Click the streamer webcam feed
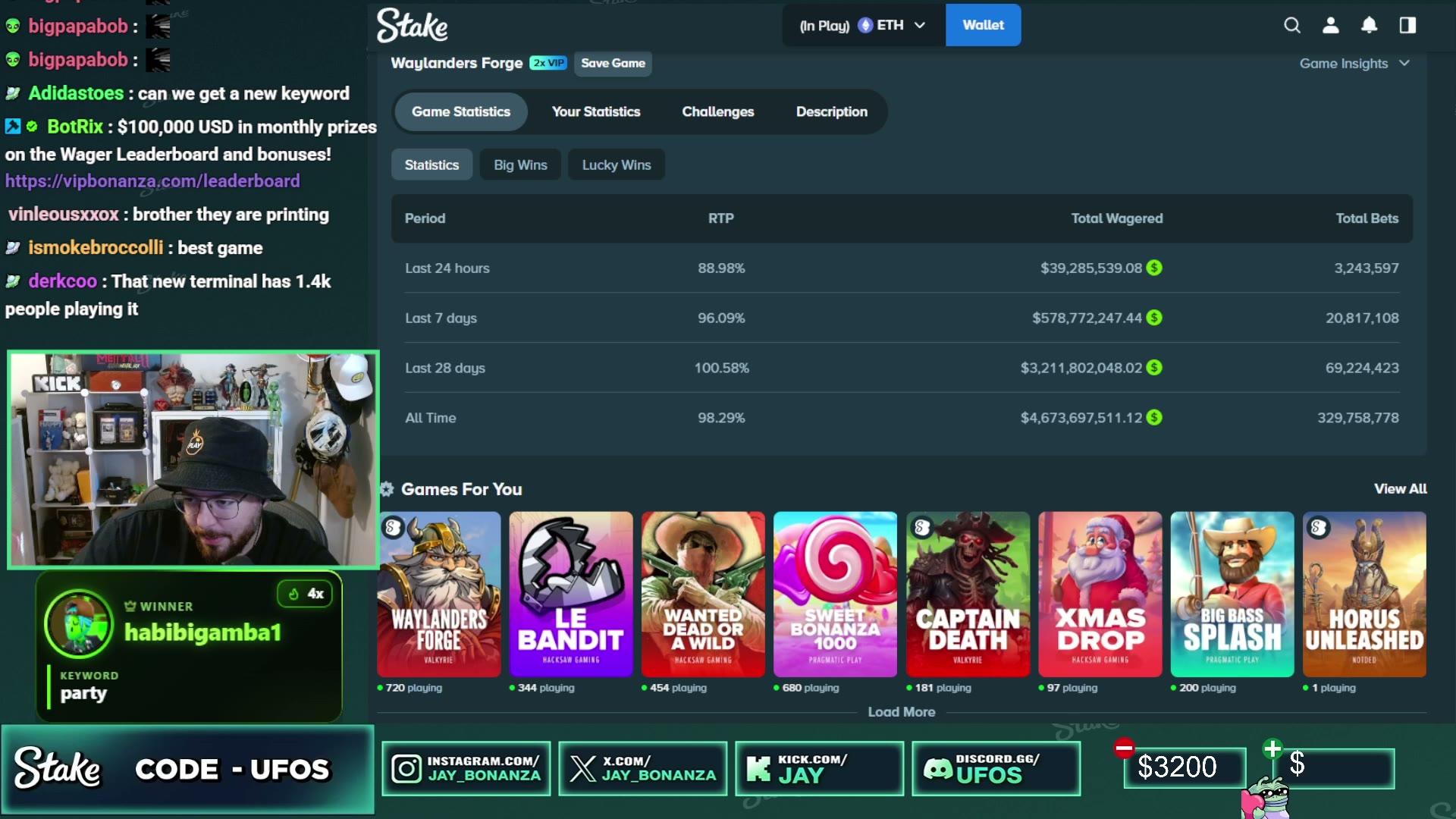This screenshot has width=1456, height=819. pyautogui.click(x=193, y=460)
